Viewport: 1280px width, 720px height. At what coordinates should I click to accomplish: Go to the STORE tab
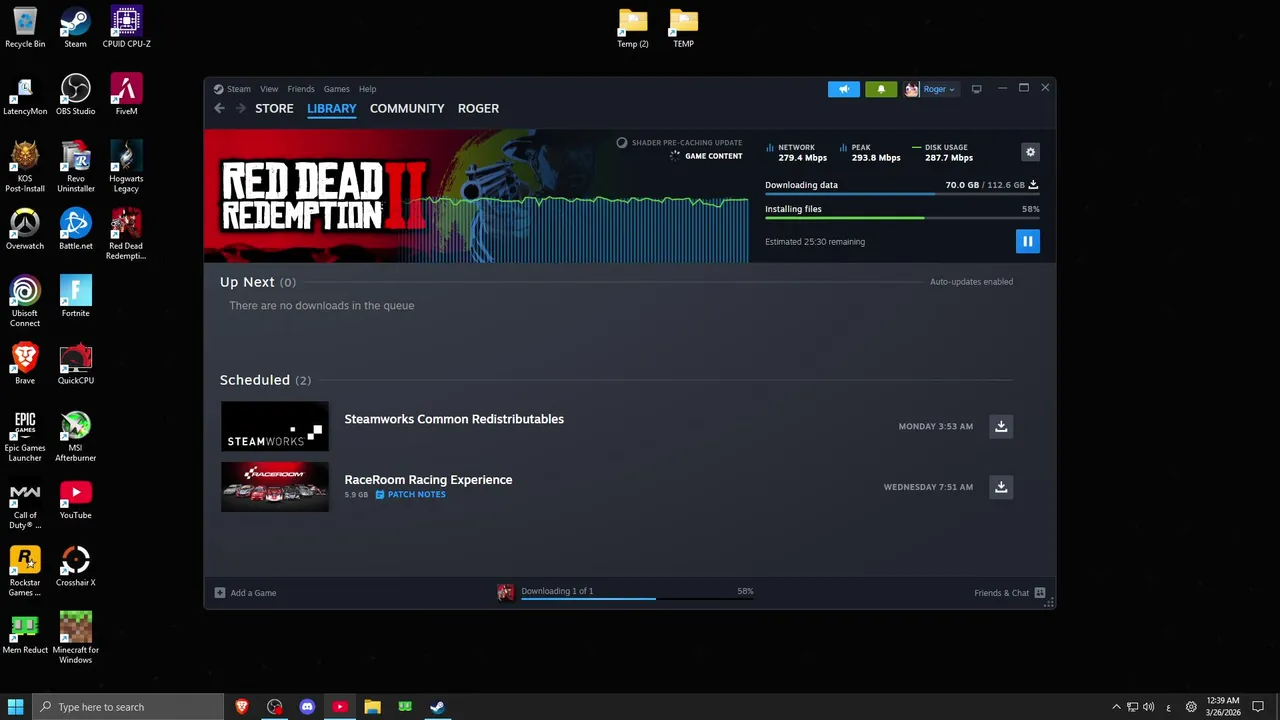pyautogui.click(x=274, y=108)
